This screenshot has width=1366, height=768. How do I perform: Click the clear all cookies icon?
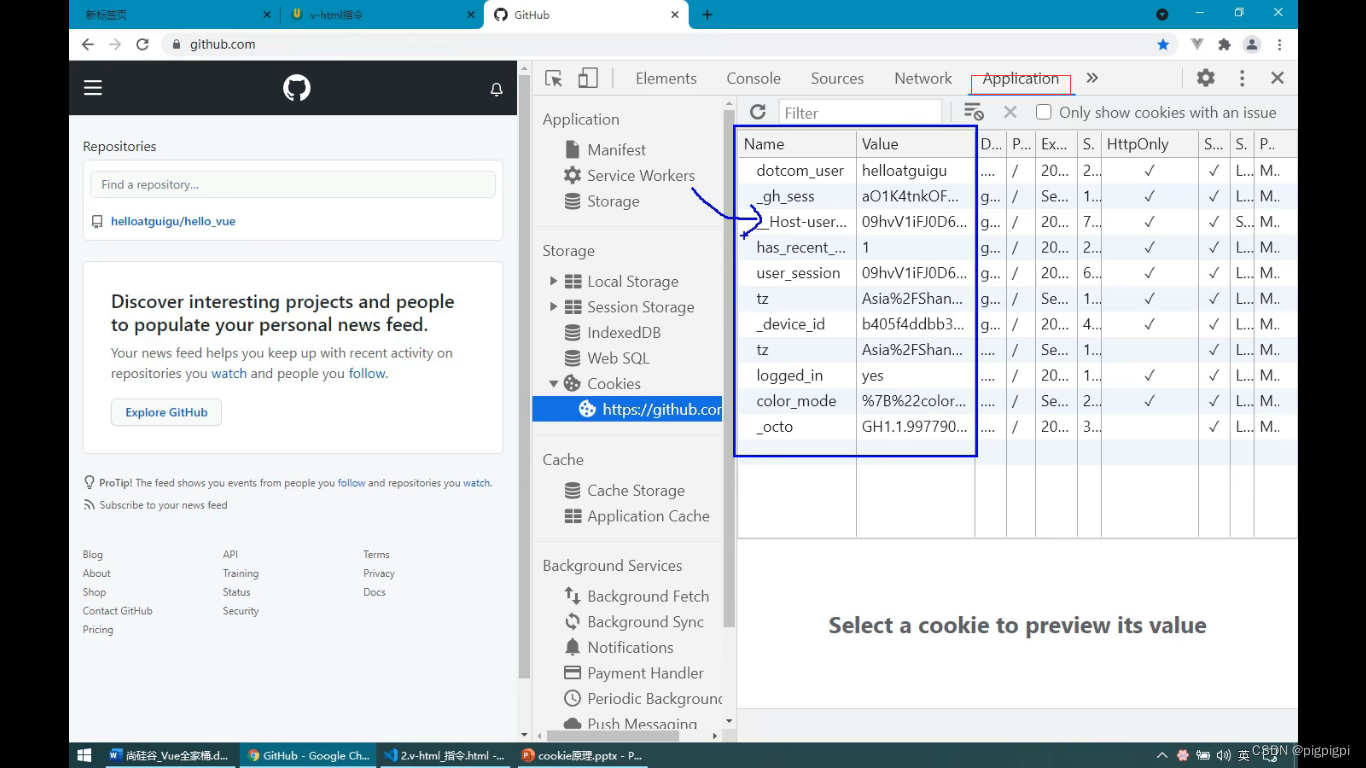coord(973,112)
